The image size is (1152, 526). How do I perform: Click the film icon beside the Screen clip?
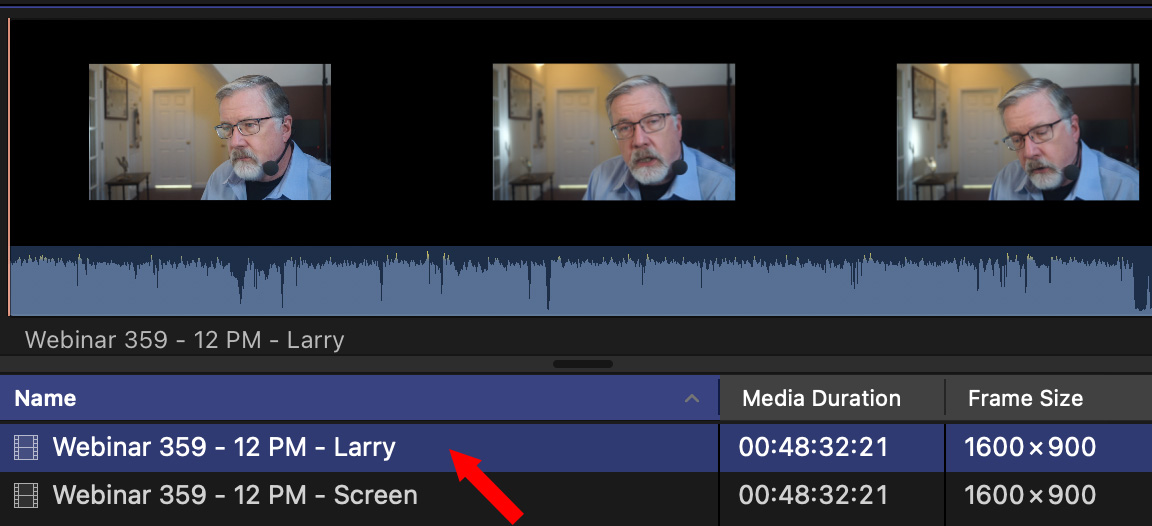coord(26,495)
